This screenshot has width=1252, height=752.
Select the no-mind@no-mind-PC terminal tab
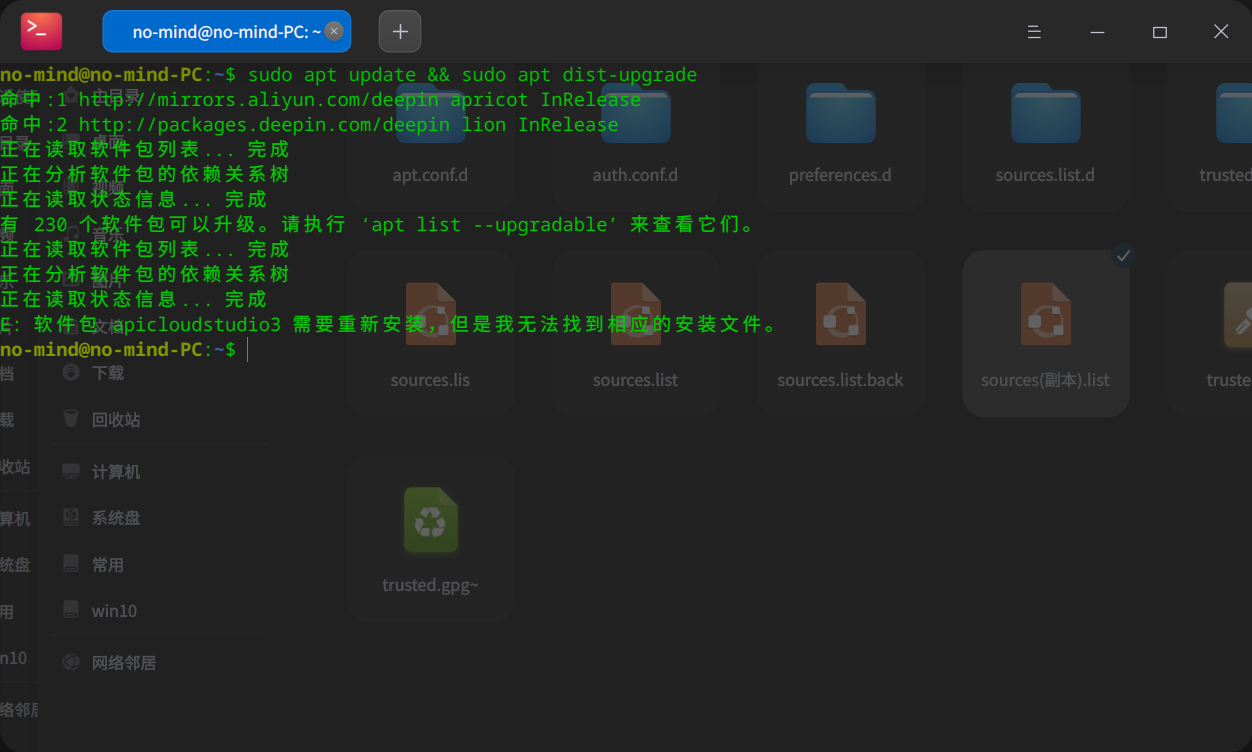point(227,31)
